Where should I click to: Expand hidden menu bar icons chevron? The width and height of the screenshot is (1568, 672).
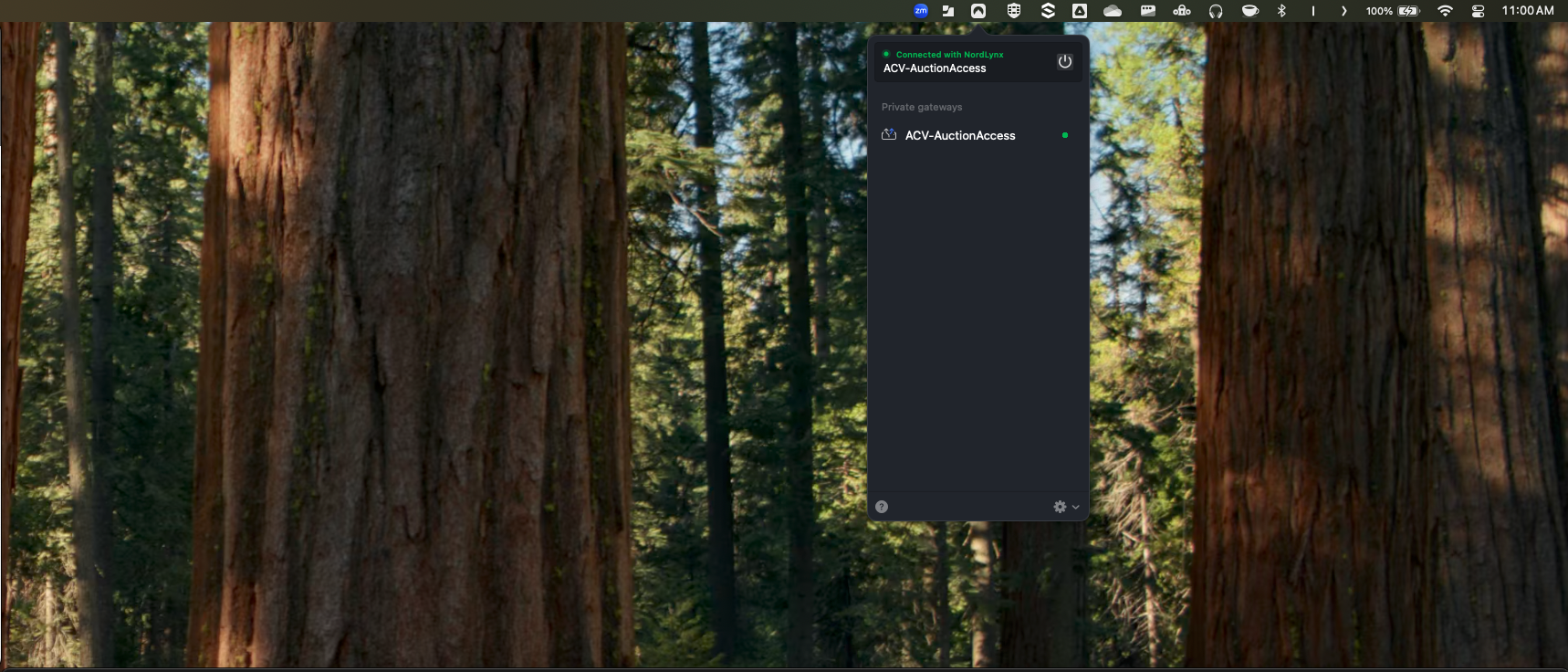pos(1343,11)
